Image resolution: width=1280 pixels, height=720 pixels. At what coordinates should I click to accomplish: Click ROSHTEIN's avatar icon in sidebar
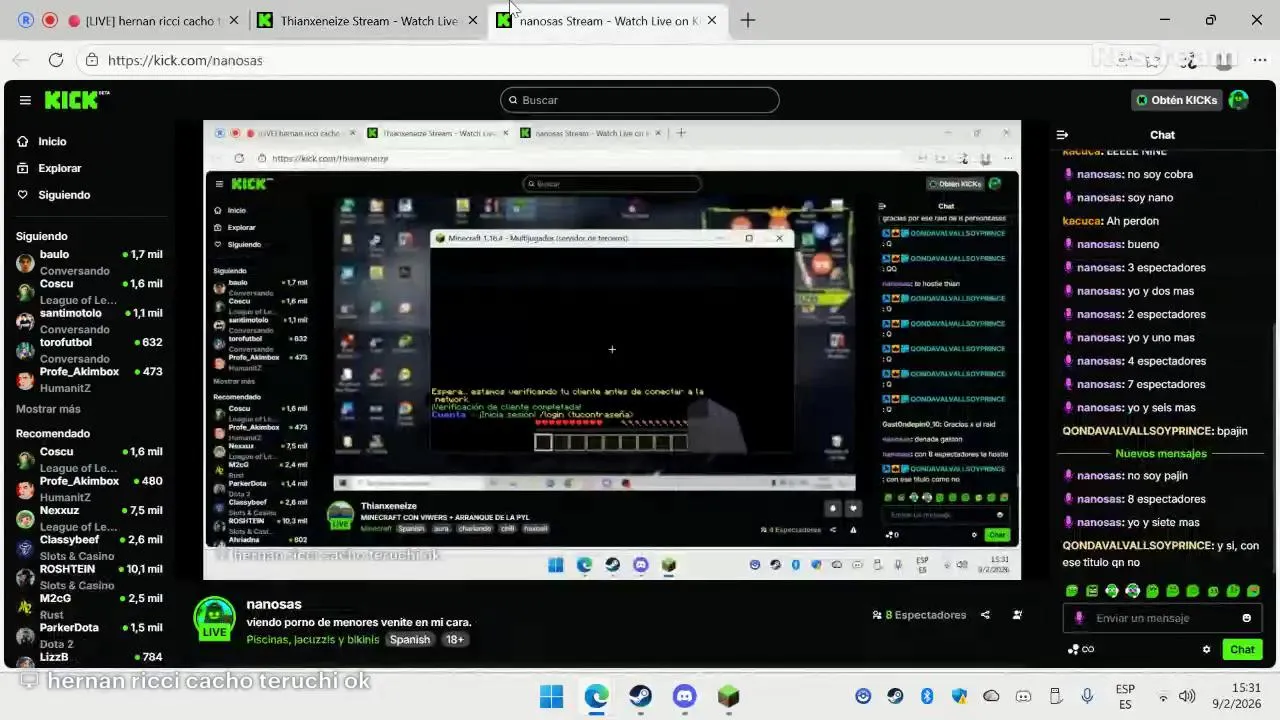coord(25,577)
